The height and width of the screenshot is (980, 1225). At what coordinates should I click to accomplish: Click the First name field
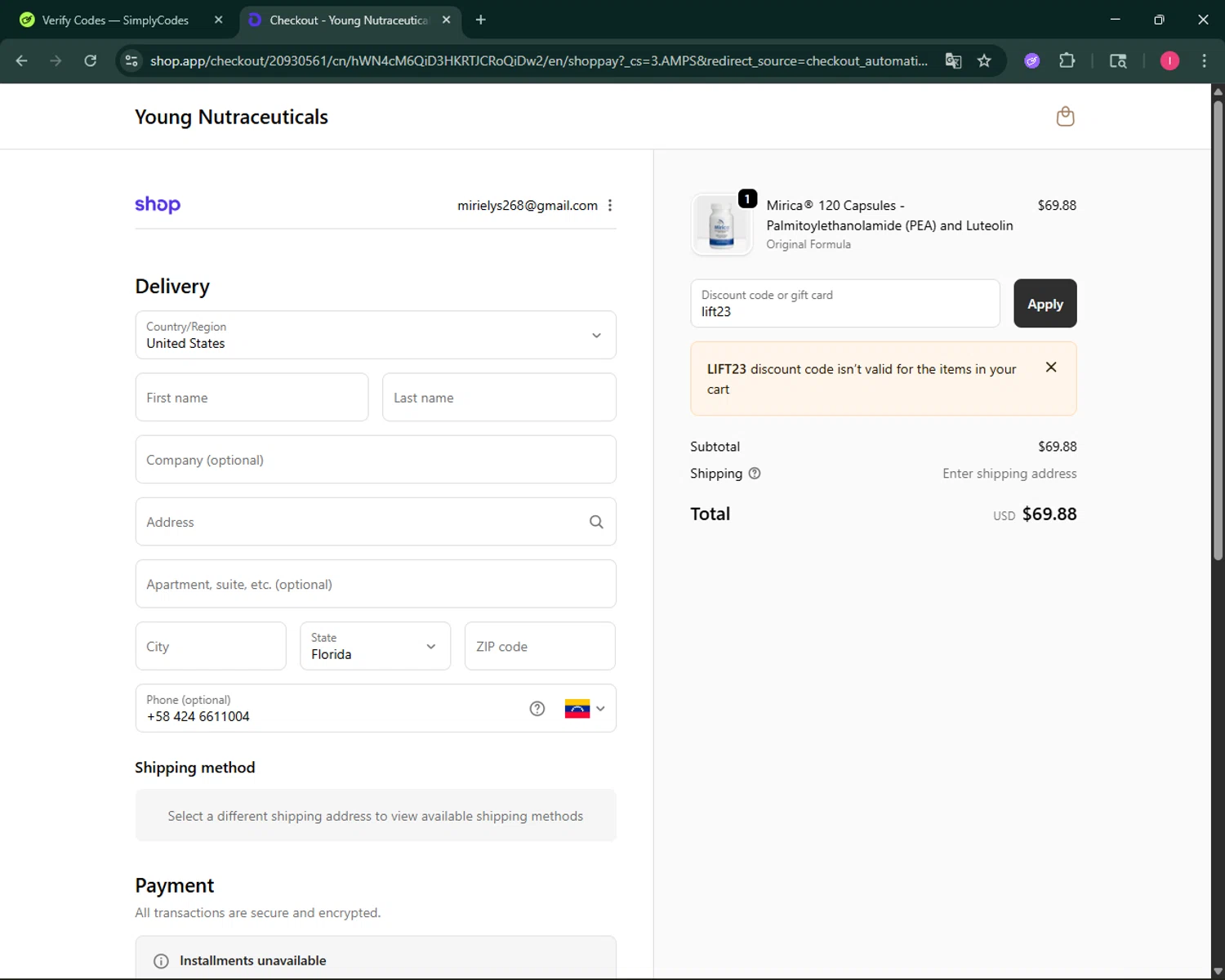(252, 398)
